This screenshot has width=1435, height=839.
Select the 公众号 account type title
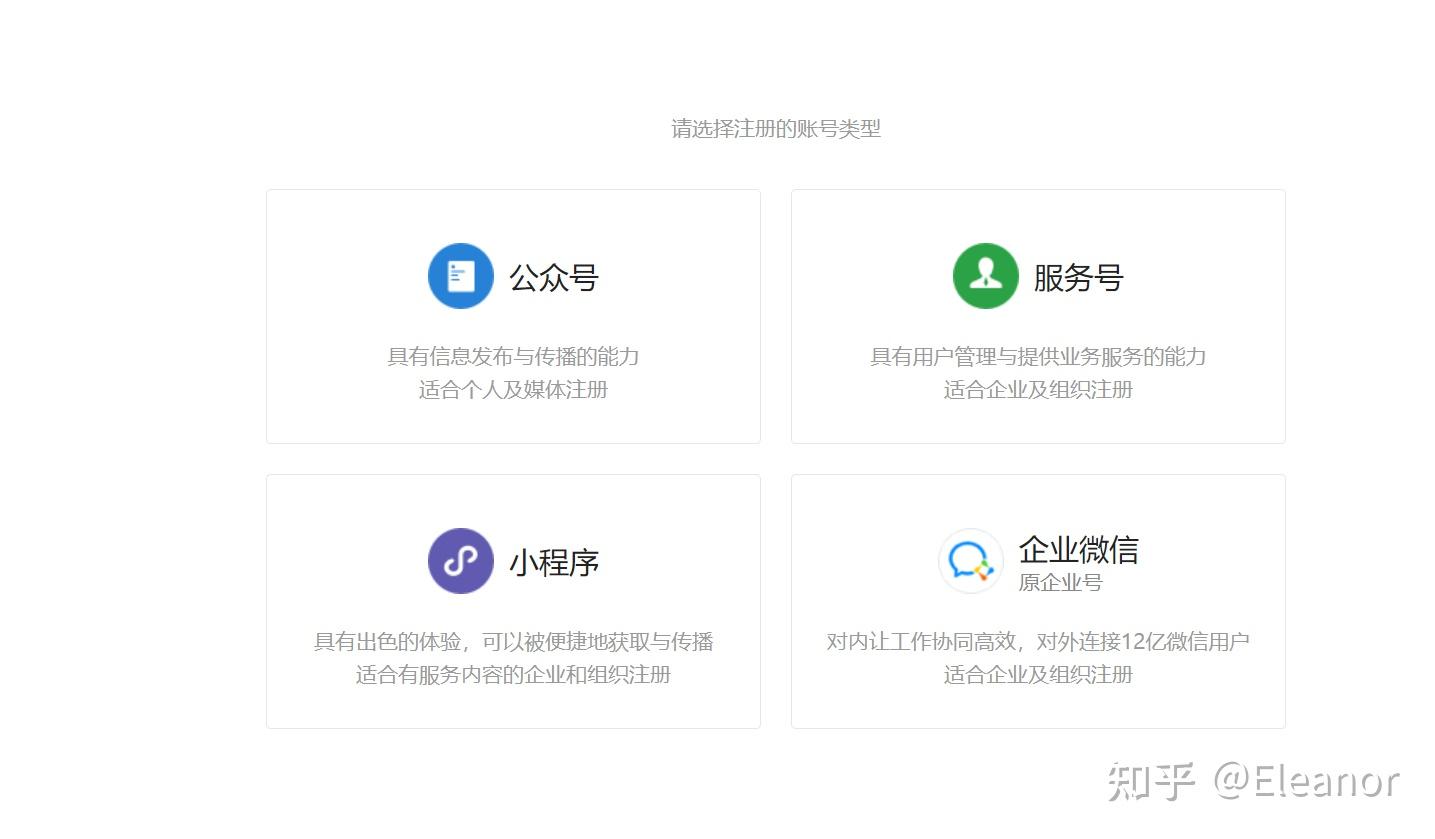pos(554,277)
